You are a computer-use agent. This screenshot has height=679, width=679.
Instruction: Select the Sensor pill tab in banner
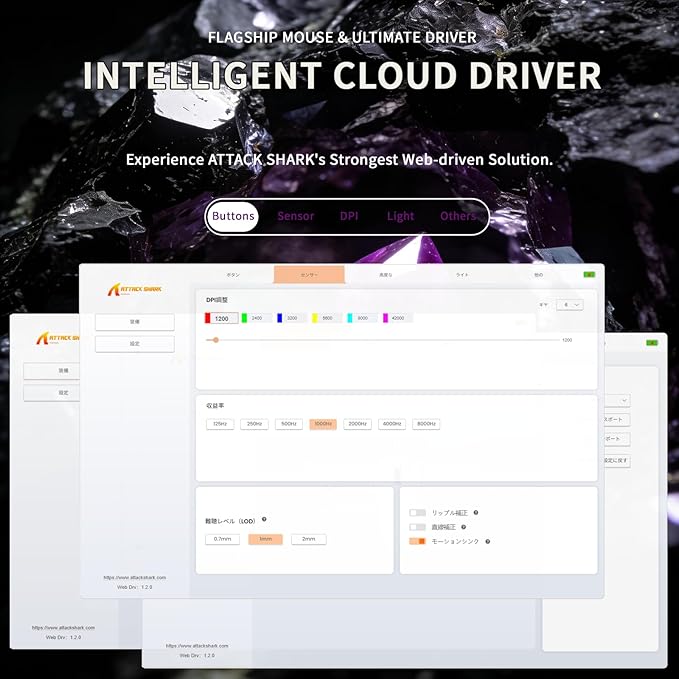click(295, 216)
